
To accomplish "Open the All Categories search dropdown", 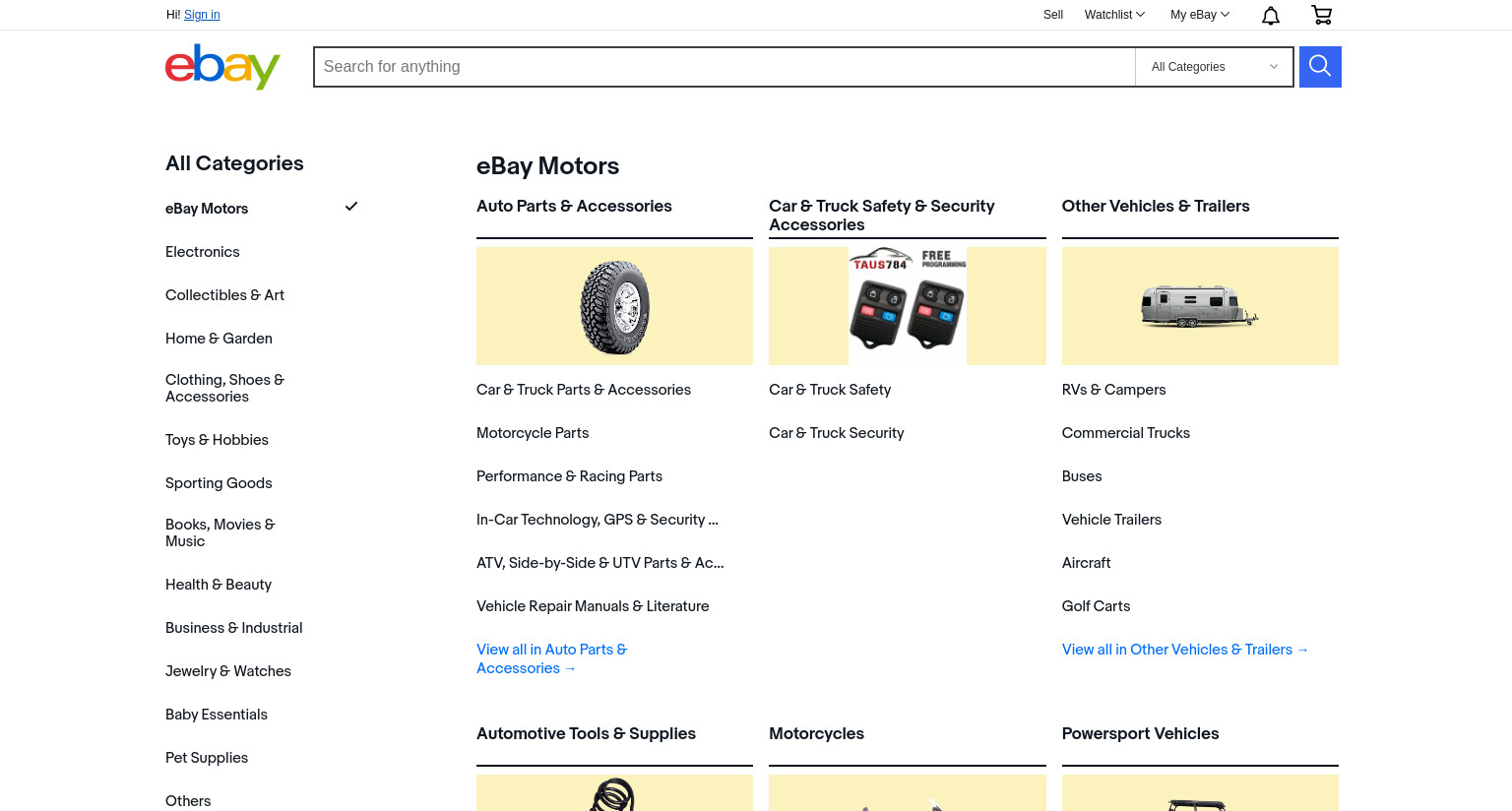I will point(1214,67).
